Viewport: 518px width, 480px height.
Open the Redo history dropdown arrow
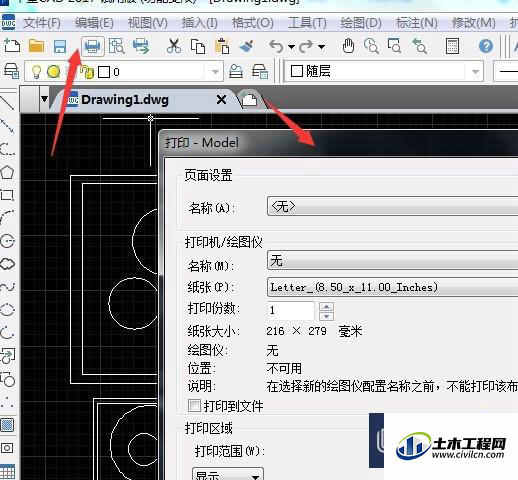pos(321,47)
